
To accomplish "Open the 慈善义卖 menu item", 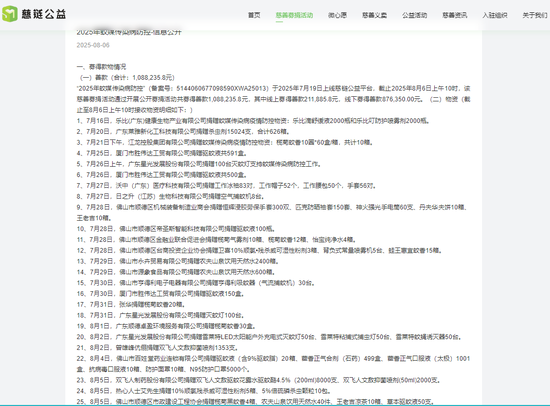I will coord(374,15).
